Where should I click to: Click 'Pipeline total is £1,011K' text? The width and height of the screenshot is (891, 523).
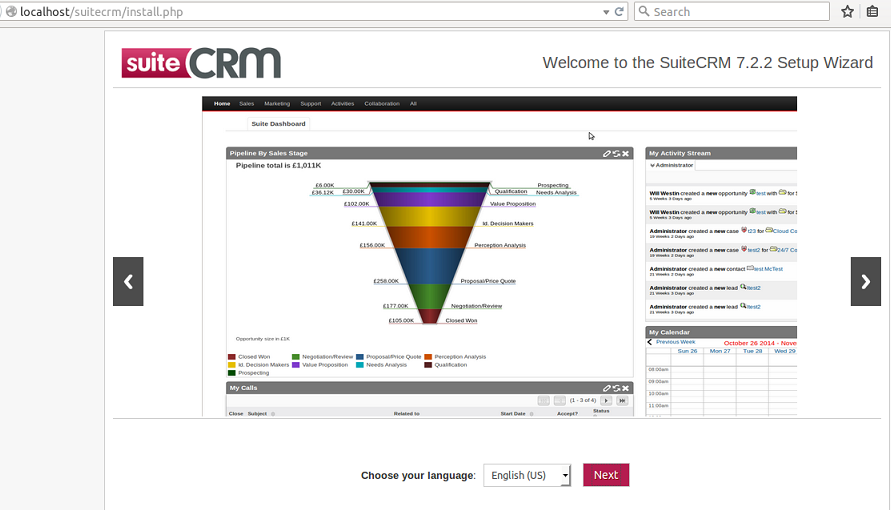278,165
